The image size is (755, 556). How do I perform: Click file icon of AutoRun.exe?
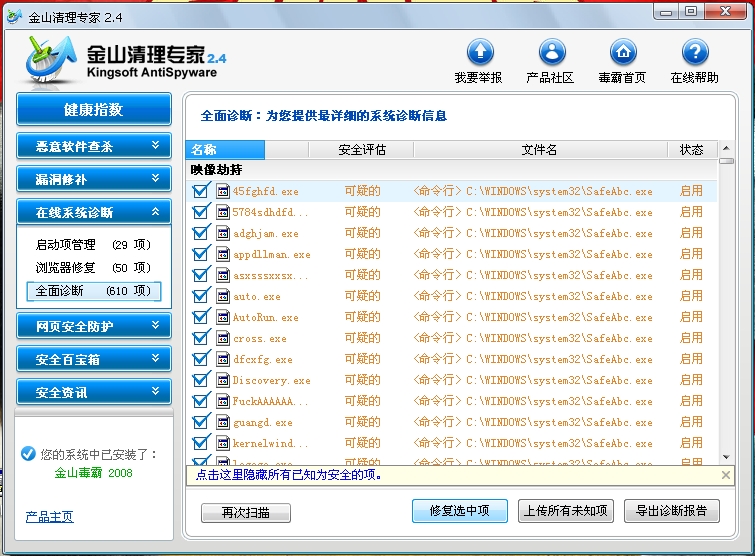click(x=222, y=317)
